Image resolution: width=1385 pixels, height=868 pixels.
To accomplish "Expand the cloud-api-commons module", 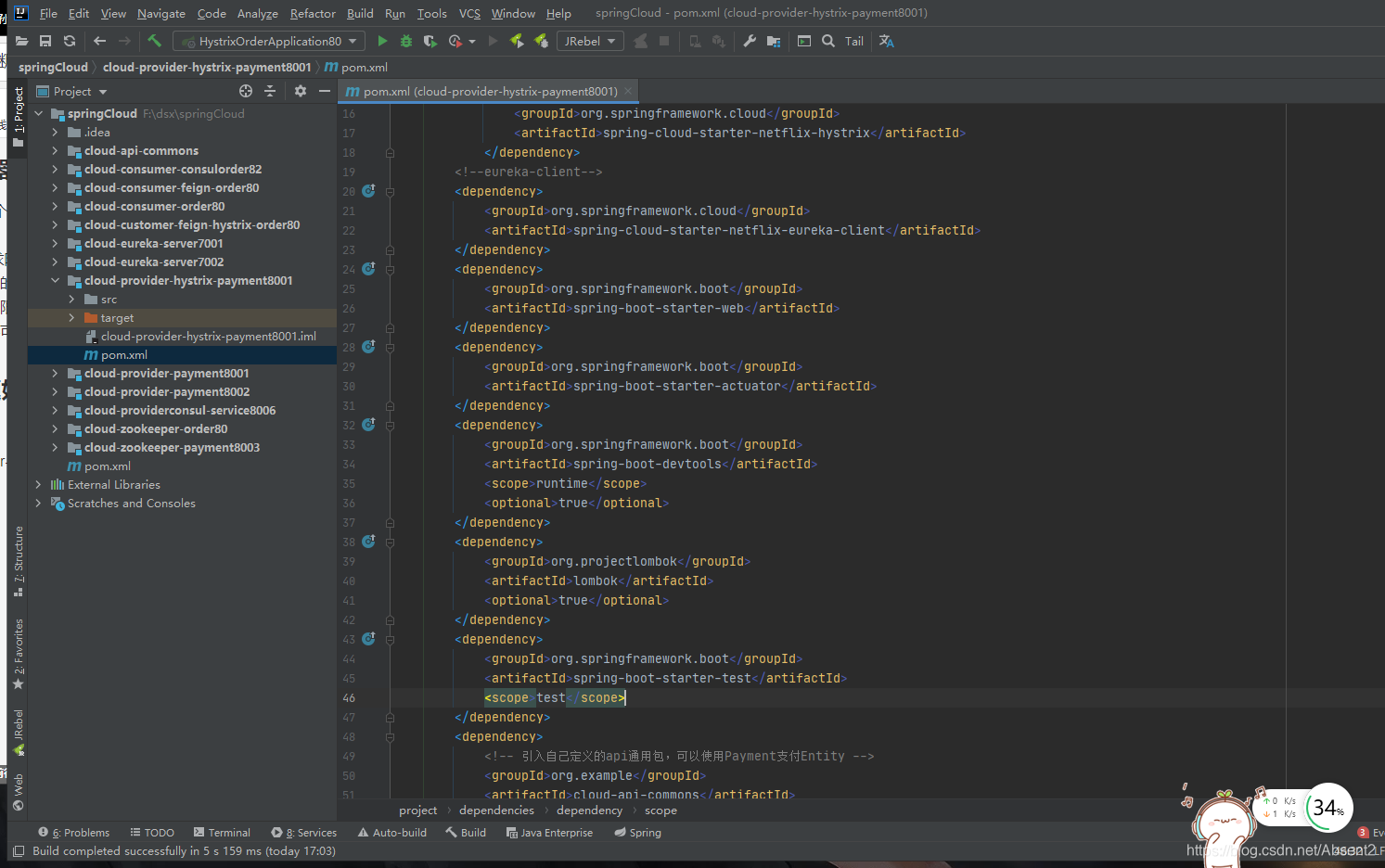I will 55,150.
